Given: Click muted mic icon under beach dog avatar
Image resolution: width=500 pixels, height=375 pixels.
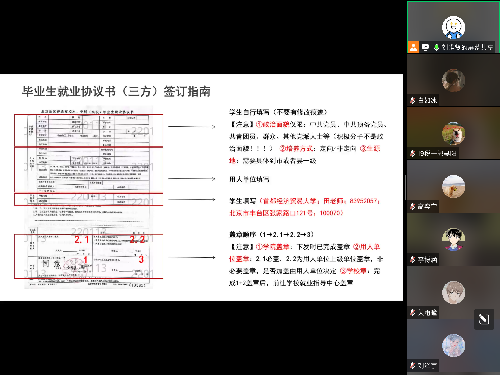Looking at the screenshot, I should point(413,206).
